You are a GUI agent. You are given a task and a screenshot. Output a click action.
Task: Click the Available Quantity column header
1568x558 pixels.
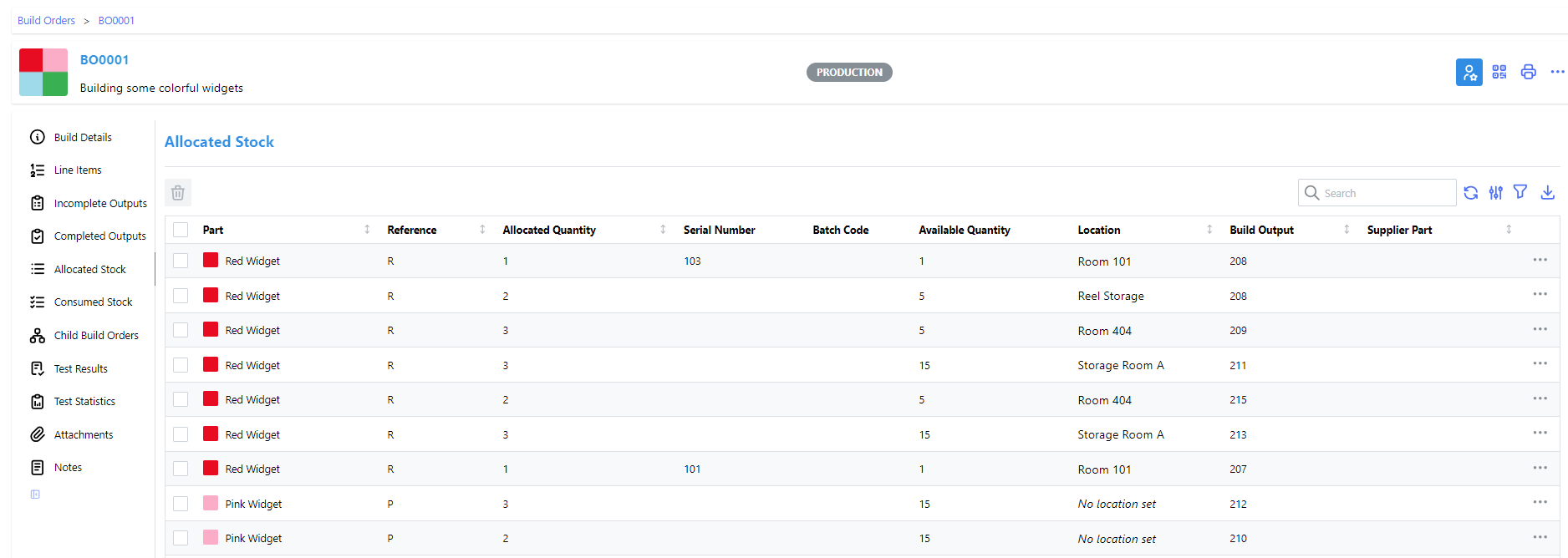coord(964,230)
